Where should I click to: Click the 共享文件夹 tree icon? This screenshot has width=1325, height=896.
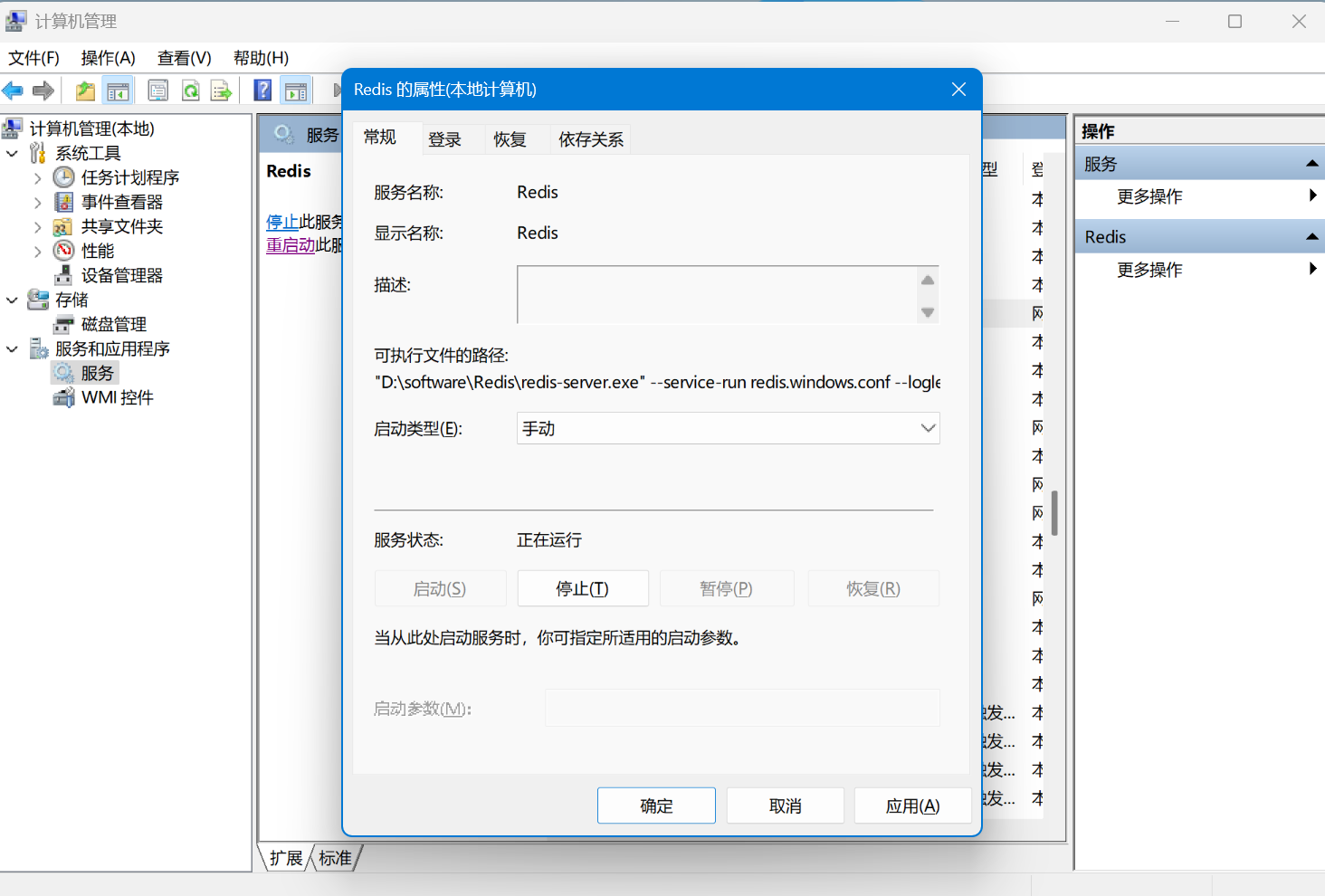pyautogui.click(x=63, y=226)
